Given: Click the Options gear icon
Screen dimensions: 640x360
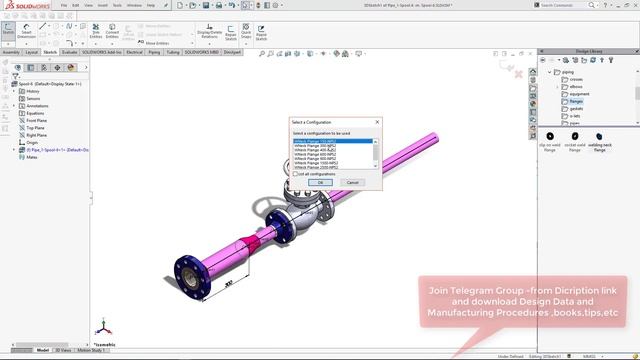Looking at the screenshot, I should pyautogui.click(x=276, y=5).
